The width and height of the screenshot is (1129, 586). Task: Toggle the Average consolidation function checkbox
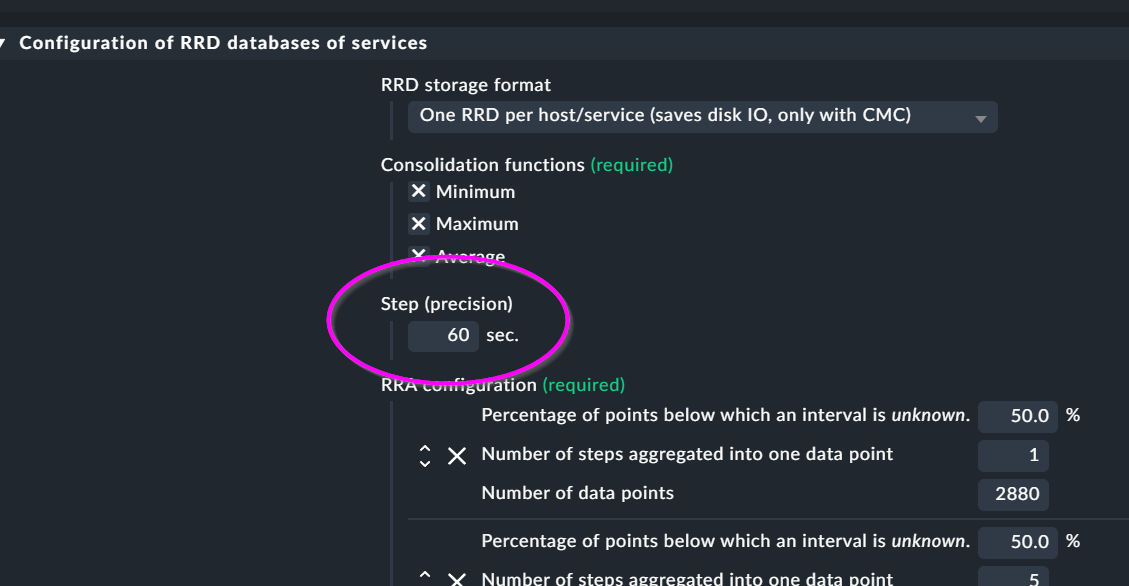pos(418,255)
